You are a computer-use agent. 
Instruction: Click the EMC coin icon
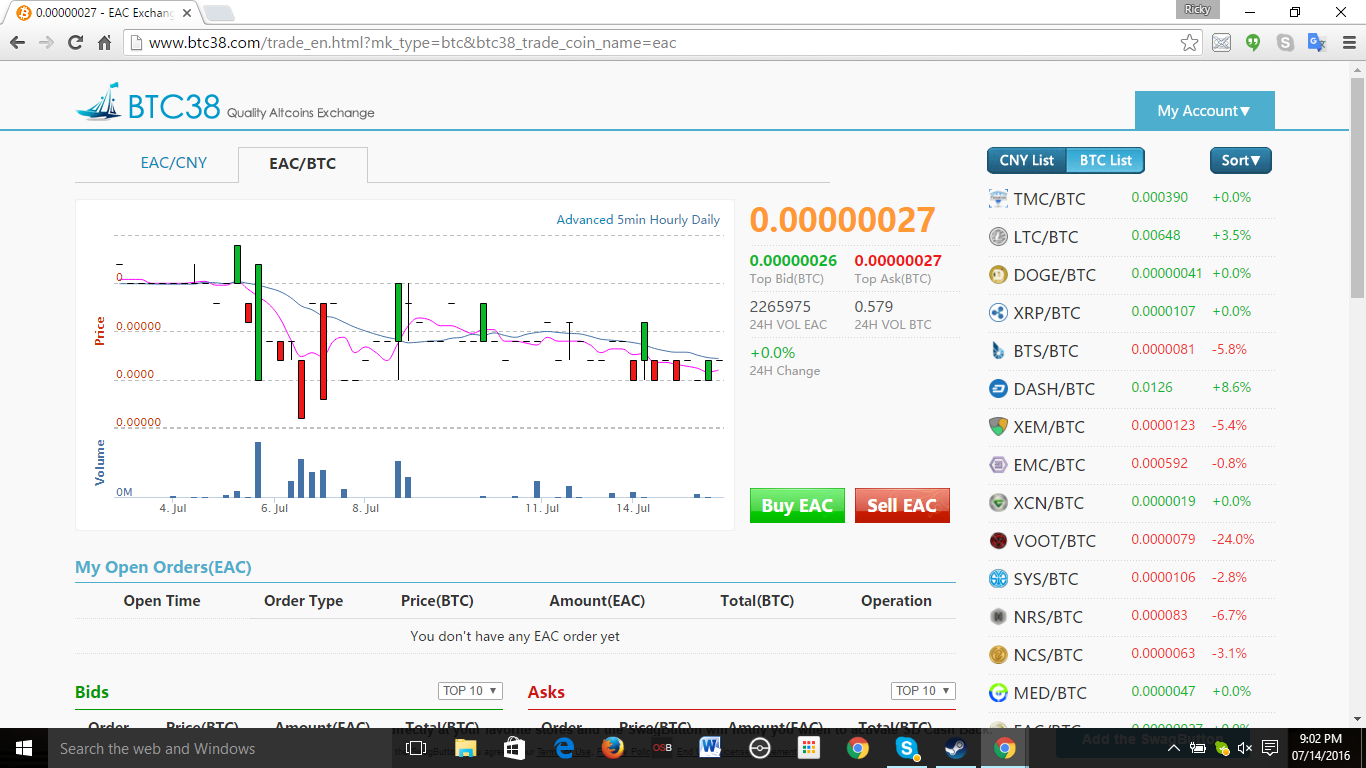pos(998,464)
